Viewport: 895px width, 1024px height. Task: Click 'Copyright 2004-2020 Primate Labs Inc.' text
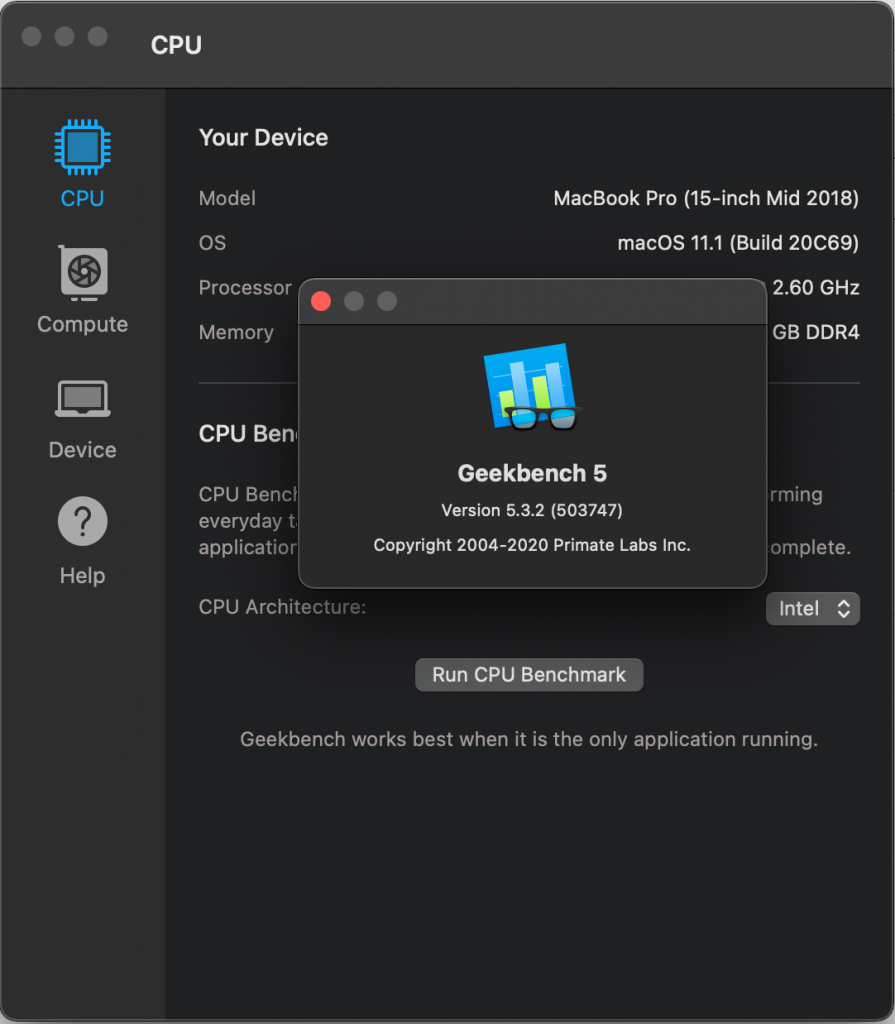point(532,545)
